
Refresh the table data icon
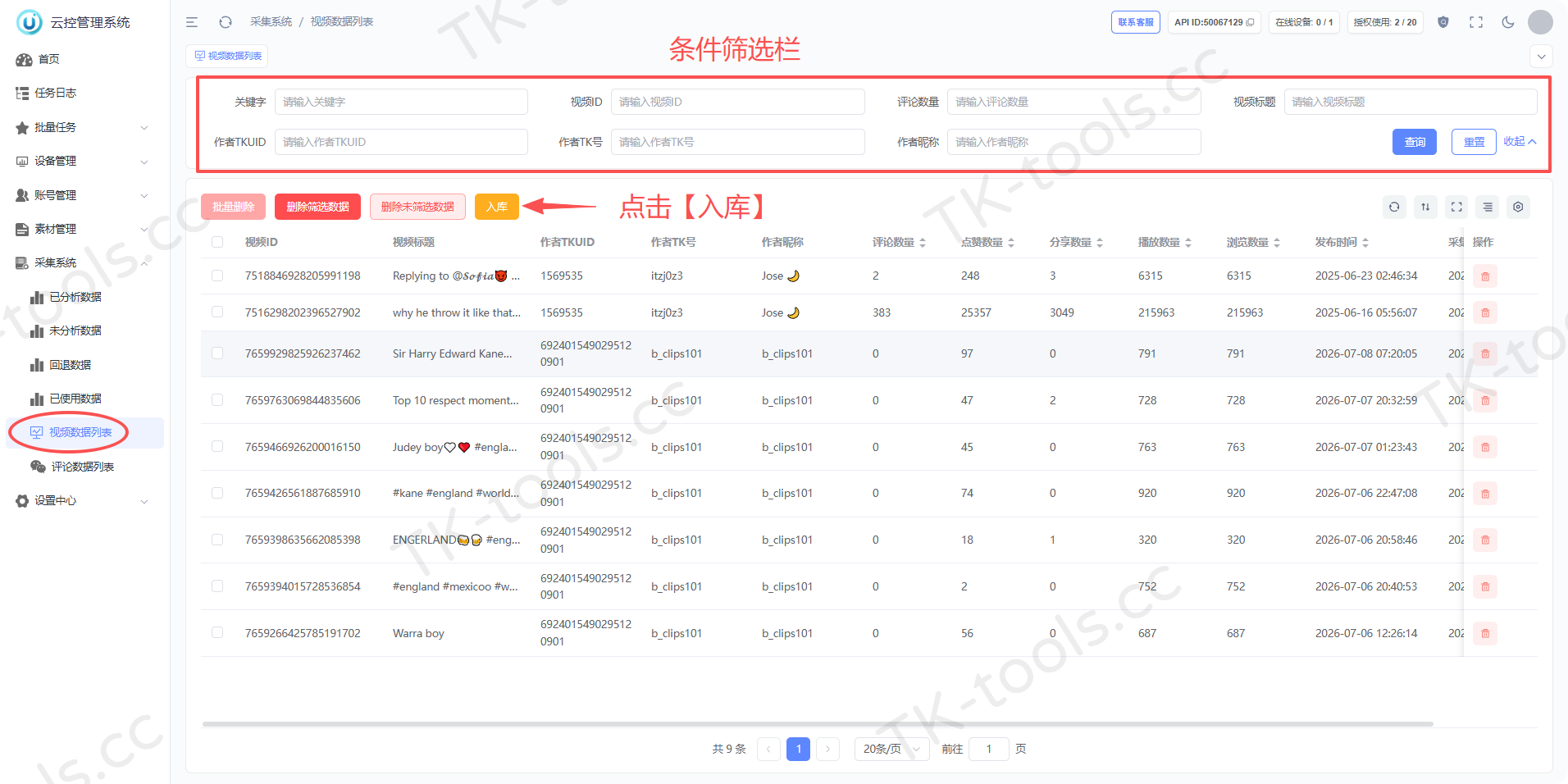point(1394,207)
